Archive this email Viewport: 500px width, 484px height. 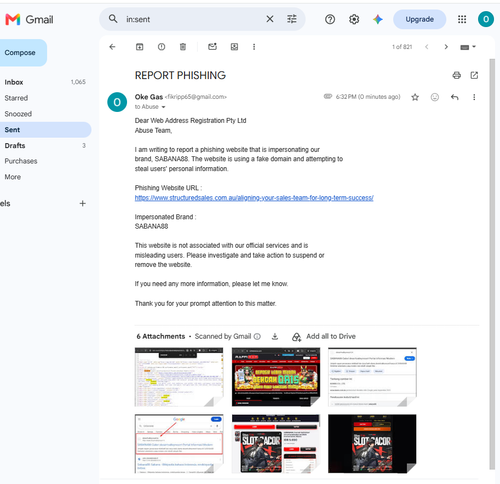click(140, 47)
